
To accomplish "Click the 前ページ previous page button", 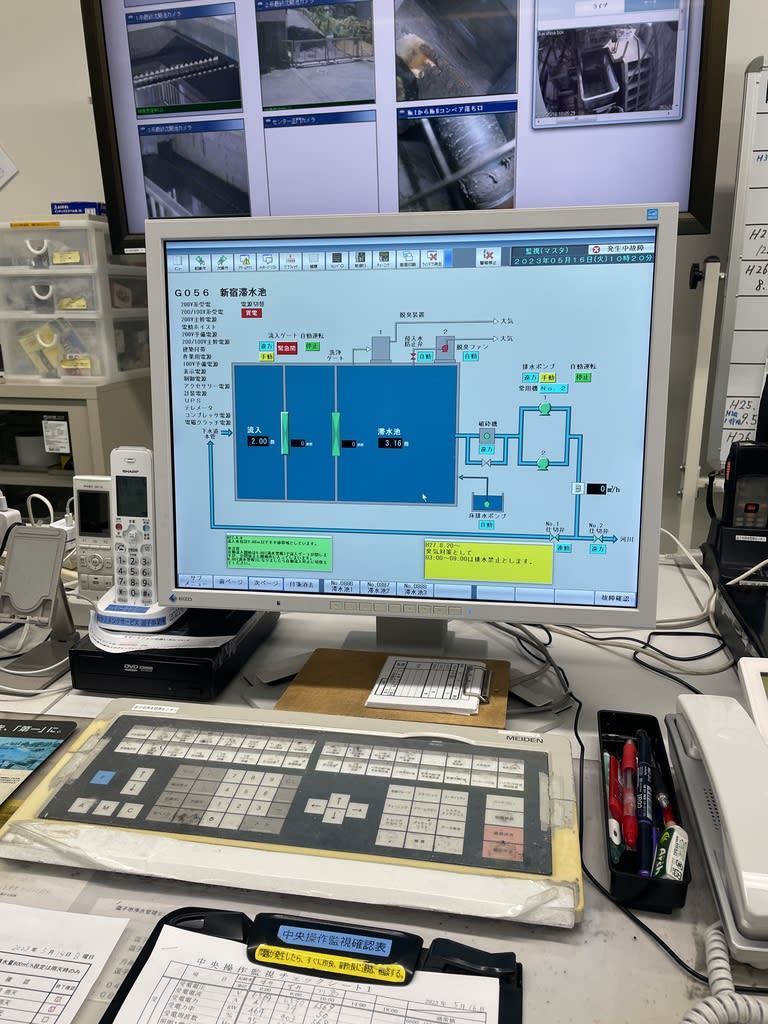I will pyautogui.click(x=231, y=582).
